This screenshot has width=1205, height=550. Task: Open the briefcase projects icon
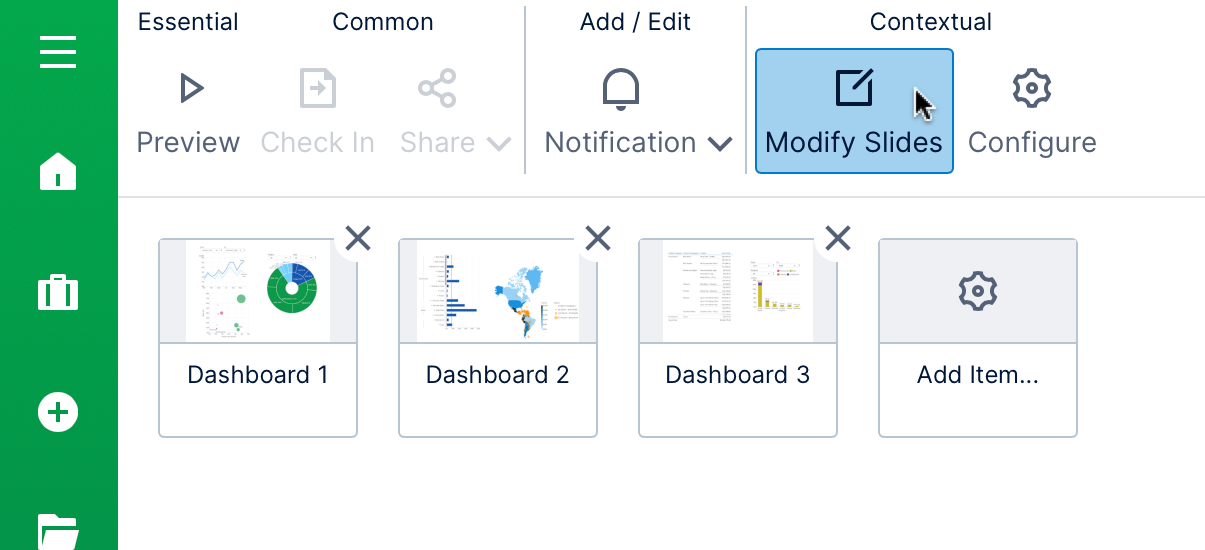58,293
